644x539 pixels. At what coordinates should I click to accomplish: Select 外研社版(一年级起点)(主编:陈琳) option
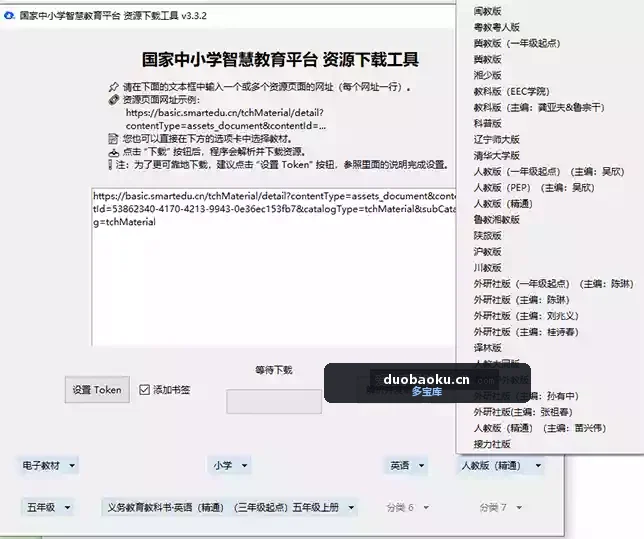(553, 283)
